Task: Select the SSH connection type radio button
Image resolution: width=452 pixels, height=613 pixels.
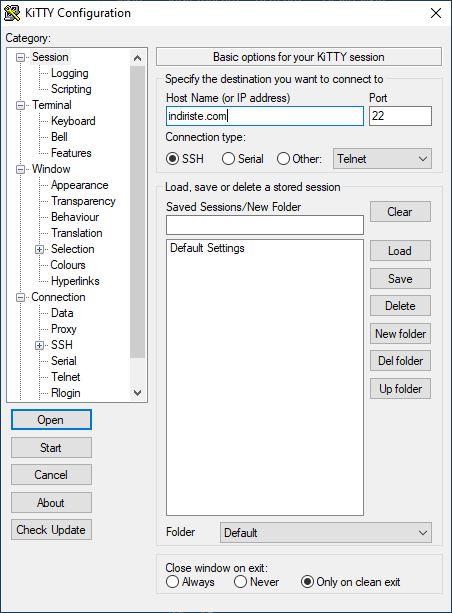Action: click(x=172, y=159)
